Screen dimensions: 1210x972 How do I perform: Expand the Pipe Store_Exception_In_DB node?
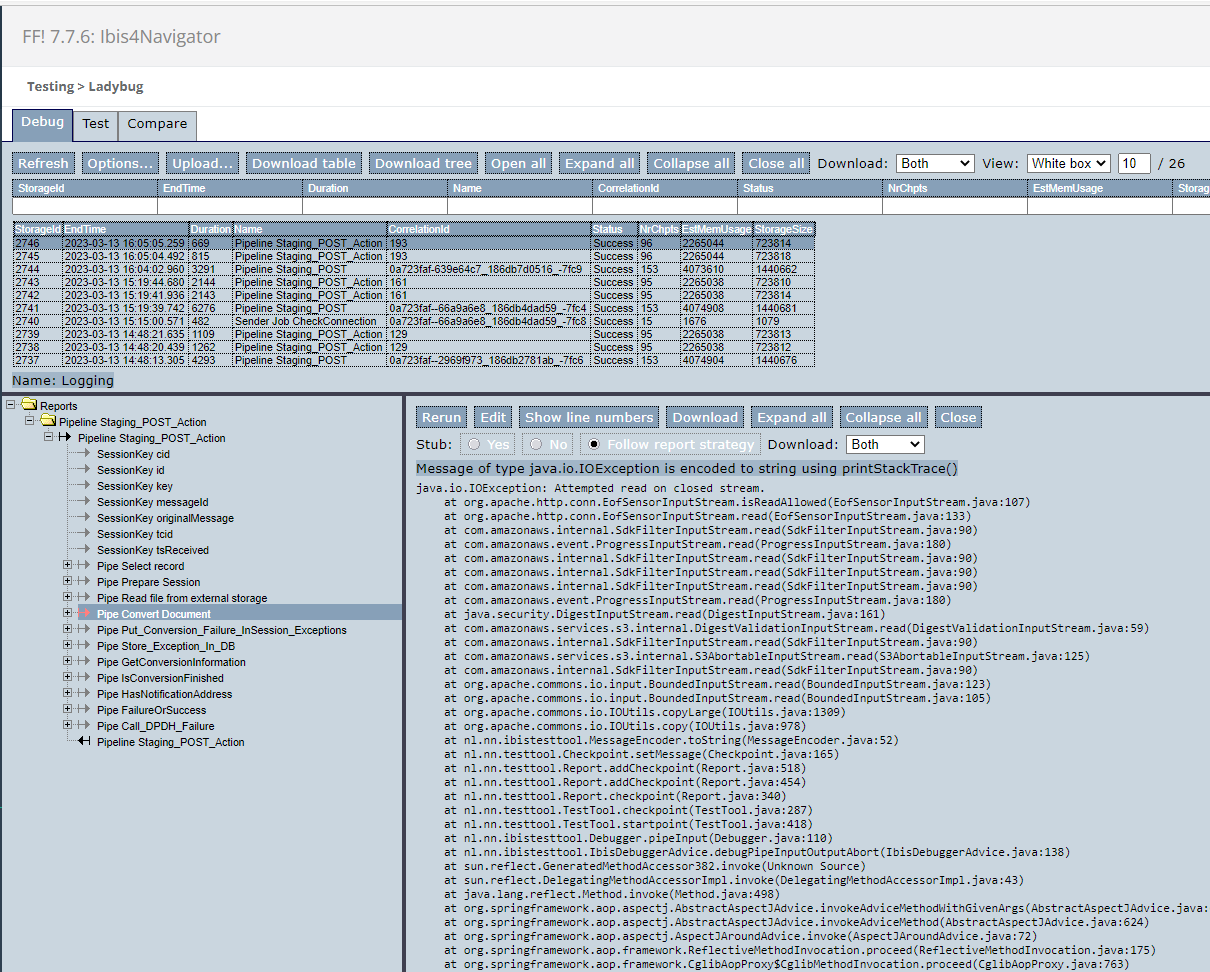point(68,645)
